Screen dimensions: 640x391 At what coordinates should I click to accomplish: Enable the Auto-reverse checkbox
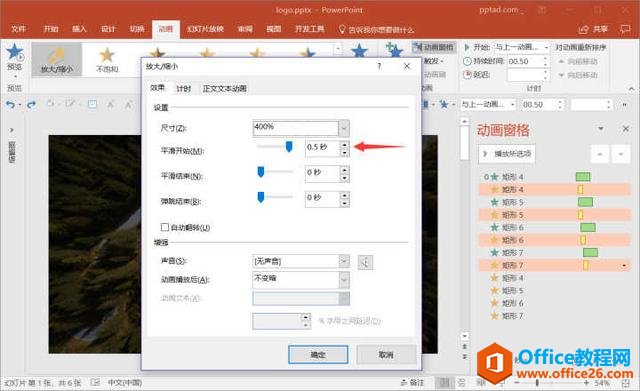coord(165,227)
